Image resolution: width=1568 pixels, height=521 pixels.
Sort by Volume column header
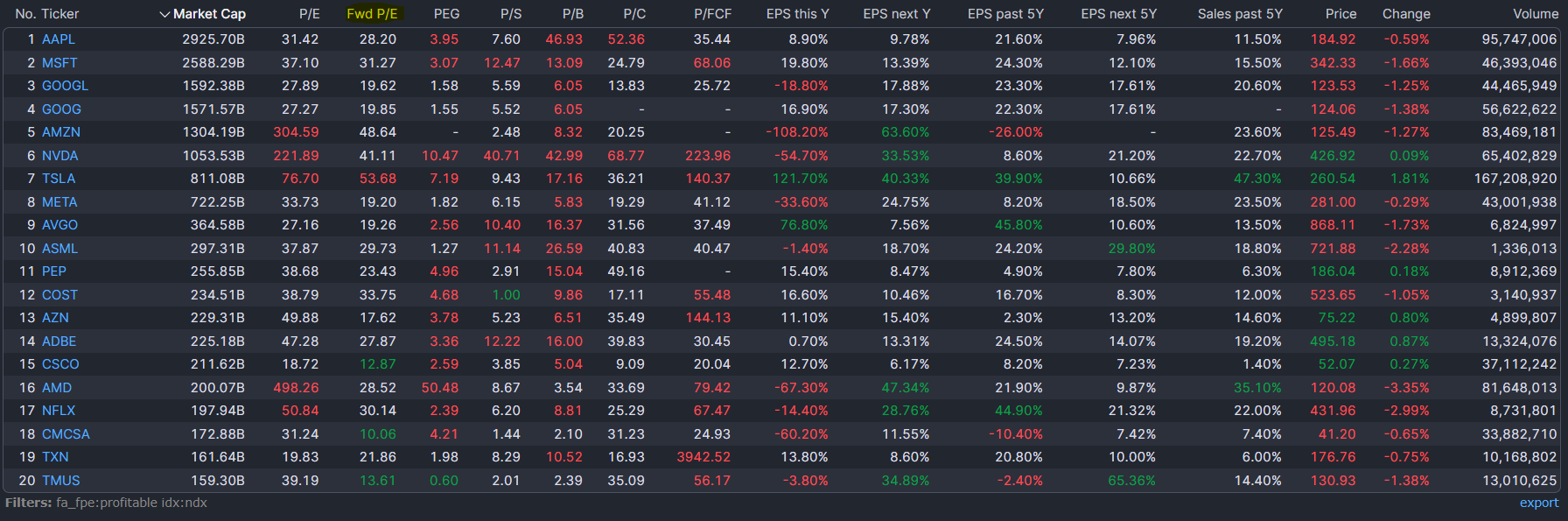click(1536, 14)
